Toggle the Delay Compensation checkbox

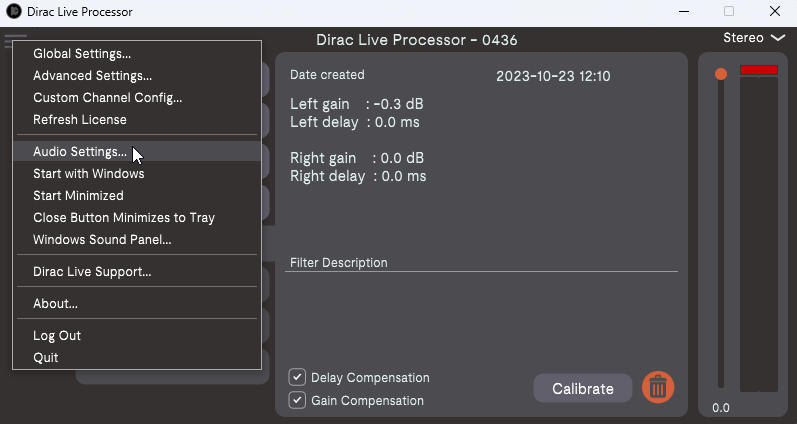297,378
